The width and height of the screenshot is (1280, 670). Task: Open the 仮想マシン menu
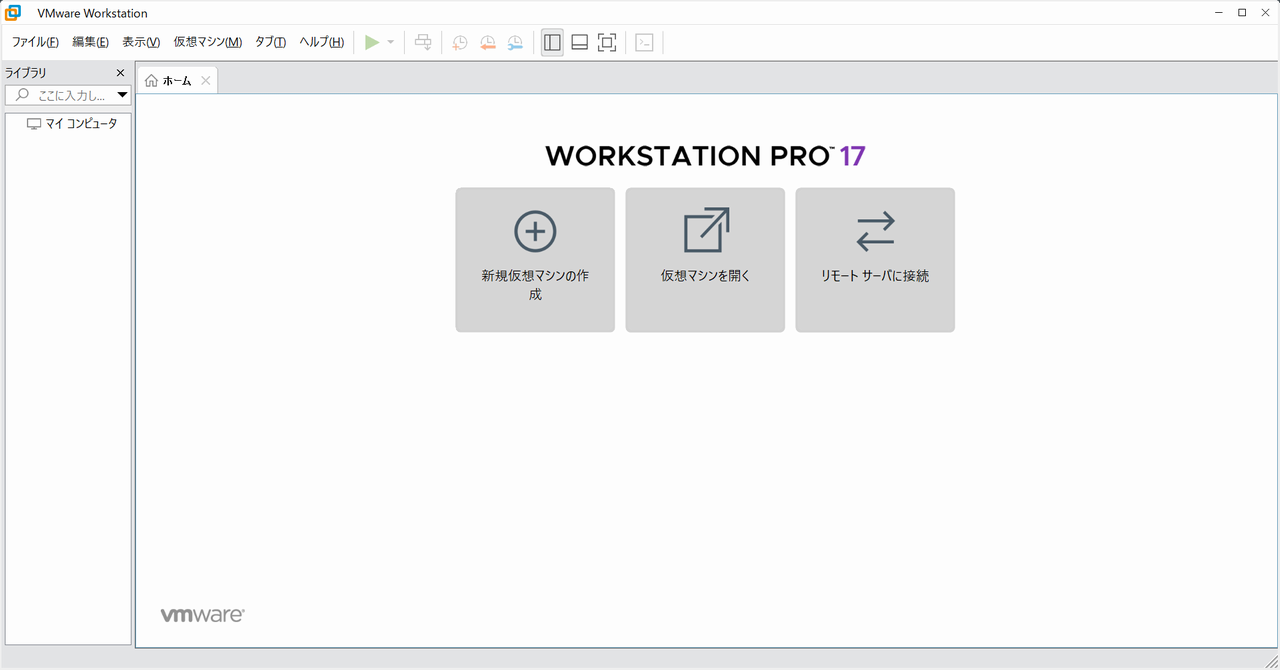click(x=207, y=42)
